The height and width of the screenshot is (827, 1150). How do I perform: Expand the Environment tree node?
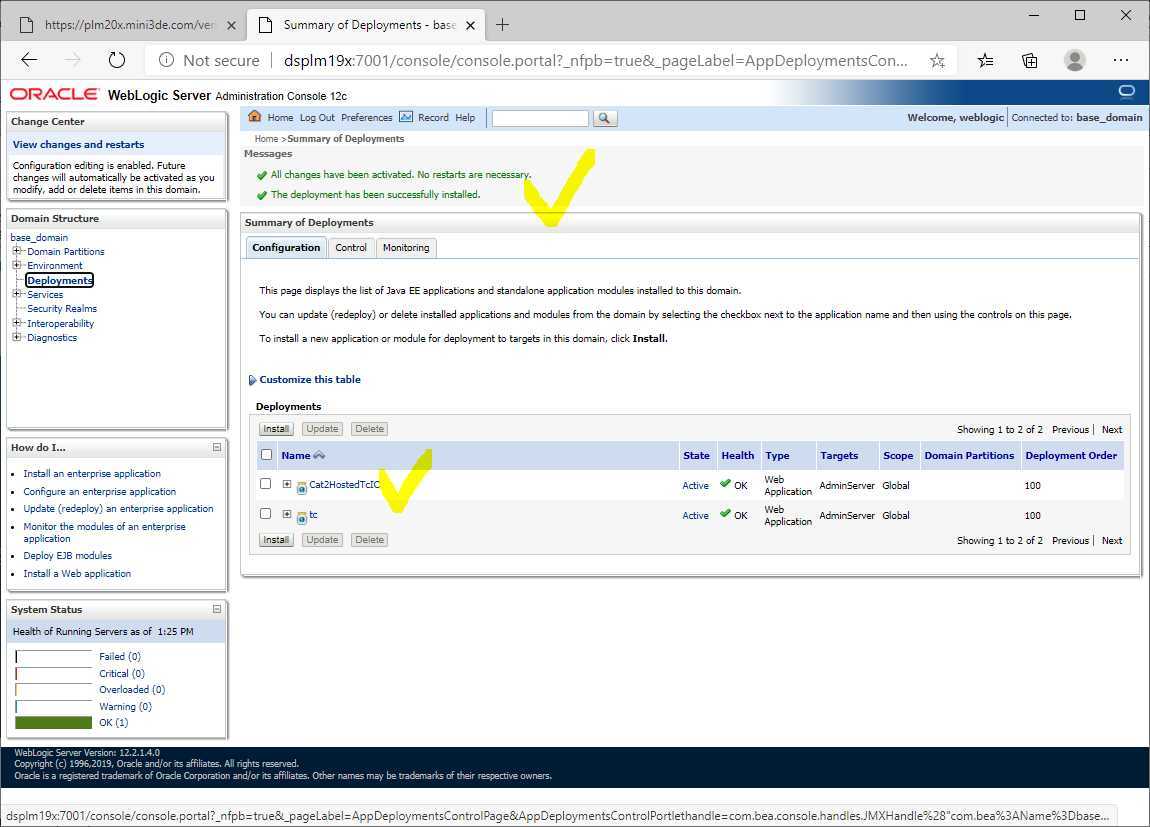(16, 266)
